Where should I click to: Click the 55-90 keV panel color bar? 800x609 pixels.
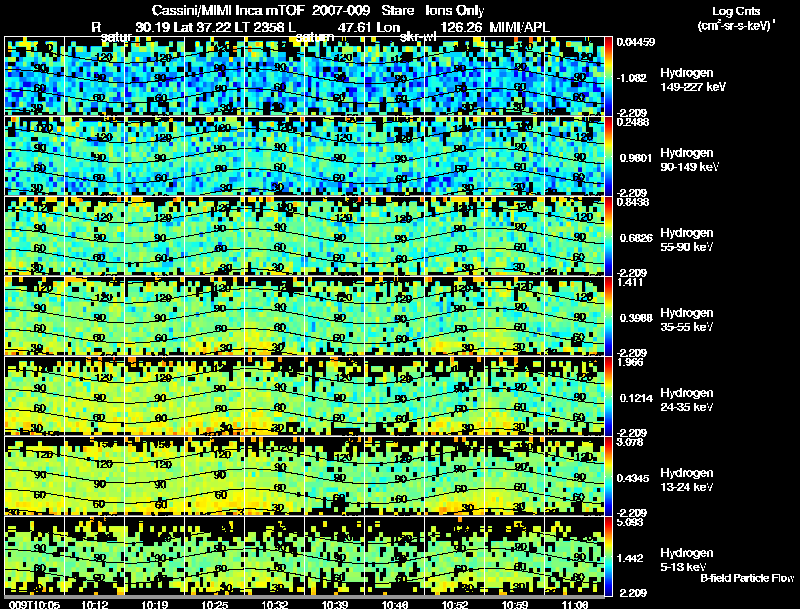coord(608,236)
